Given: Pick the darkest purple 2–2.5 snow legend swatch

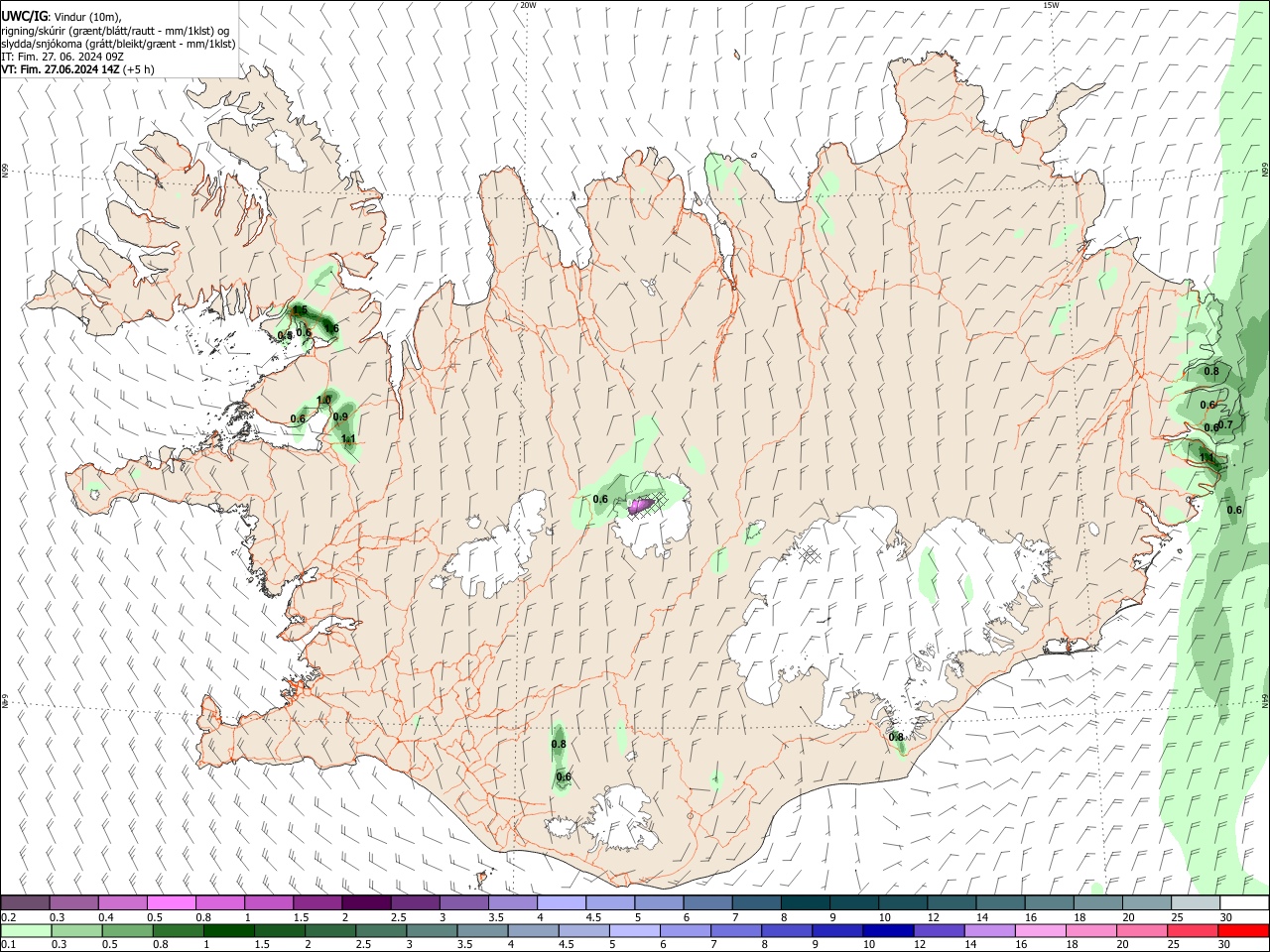Looking at the screenshot, I should [365, 902].
